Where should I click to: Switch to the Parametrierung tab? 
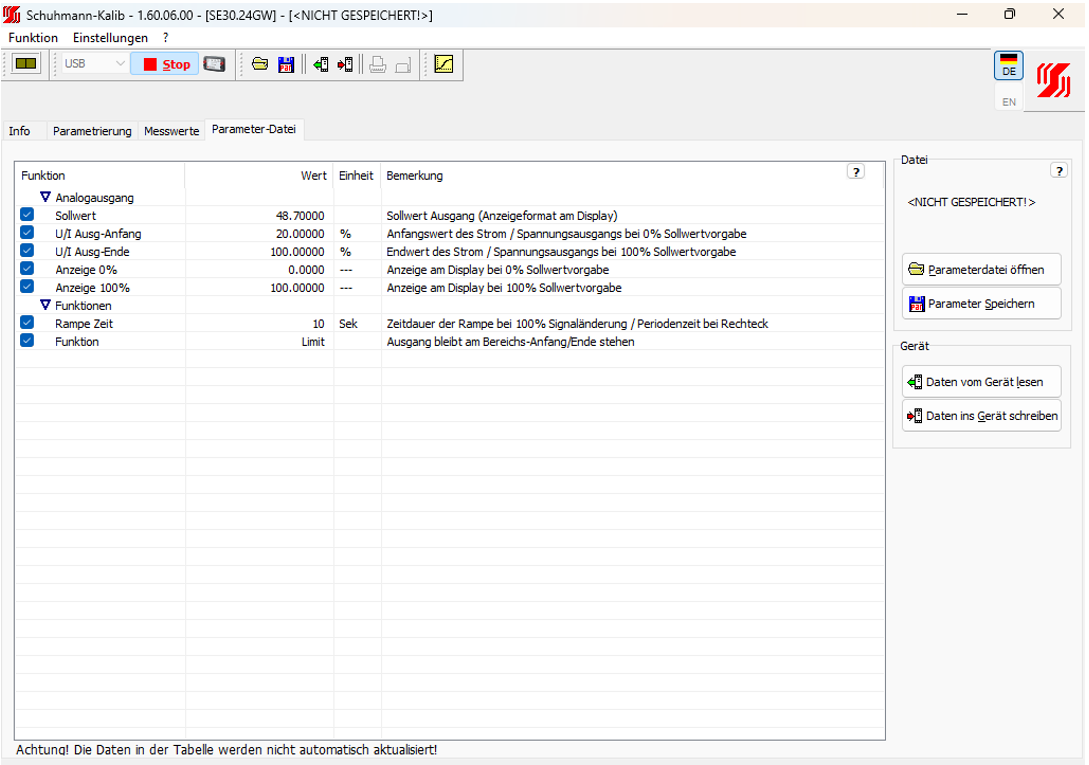click(92, 131)
